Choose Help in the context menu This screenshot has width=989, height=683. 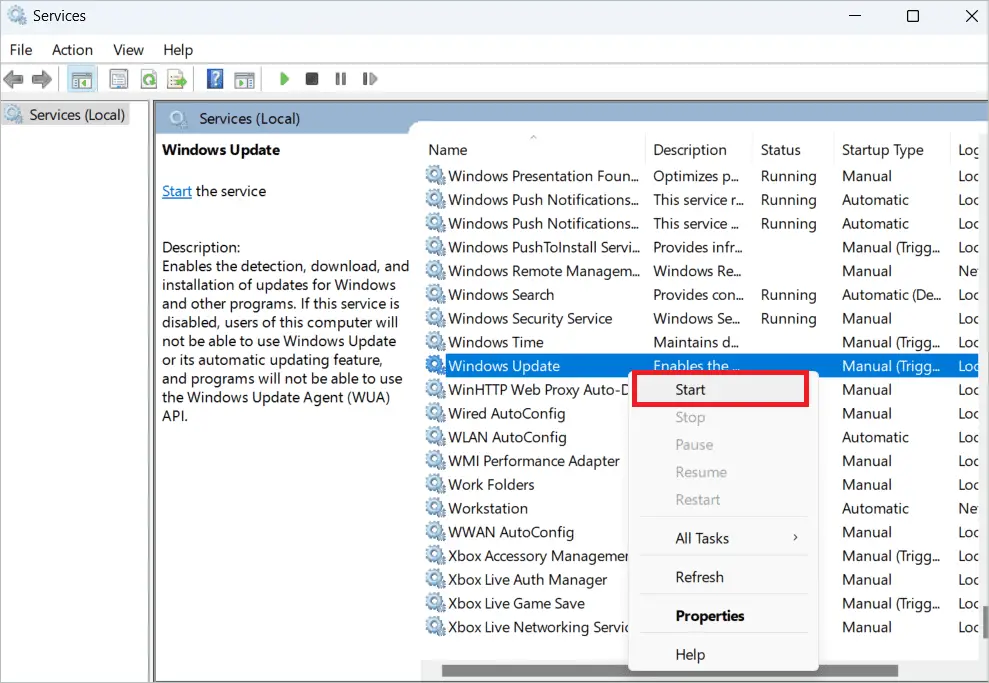point(723,655)
